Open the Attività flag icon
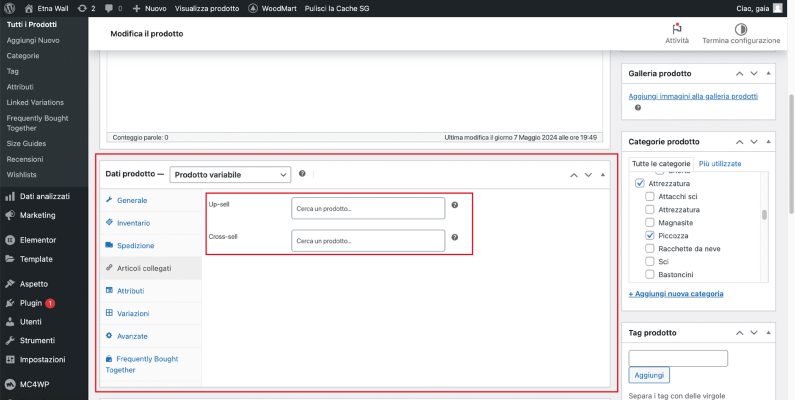This screenshot has height=400, width=795. point(677,29)
